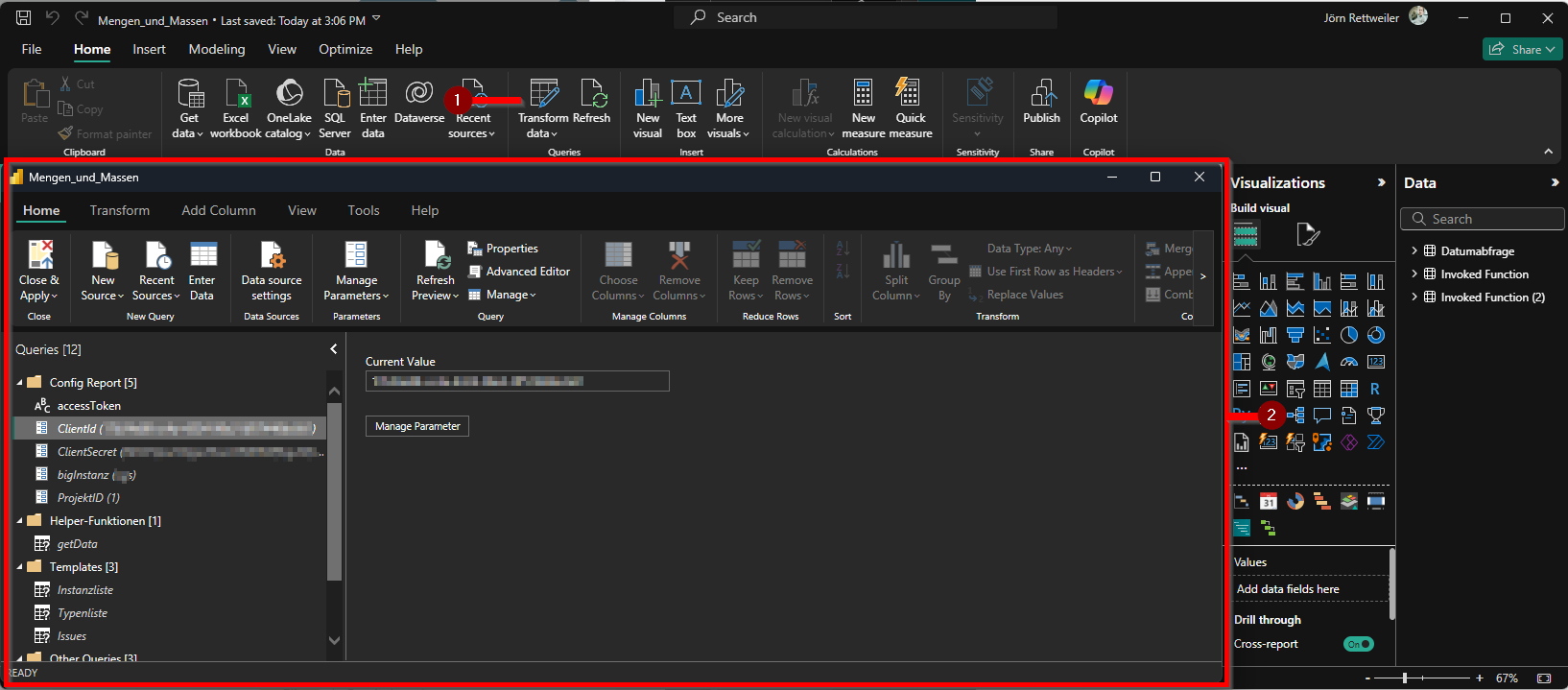Select the Funnel visualization
Screen dimensions: 1568x690
tap(1295, 335)
